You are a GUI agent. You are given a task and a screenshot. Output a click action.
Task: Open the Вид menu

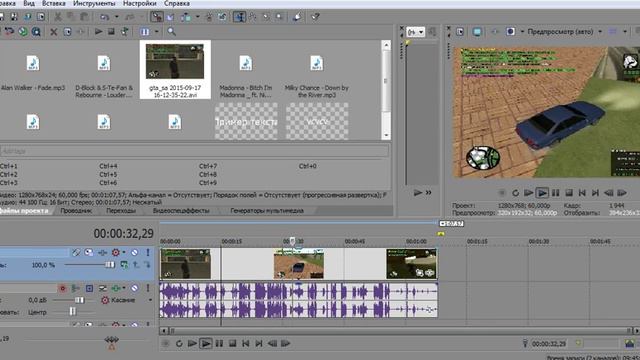click(29, 3)
